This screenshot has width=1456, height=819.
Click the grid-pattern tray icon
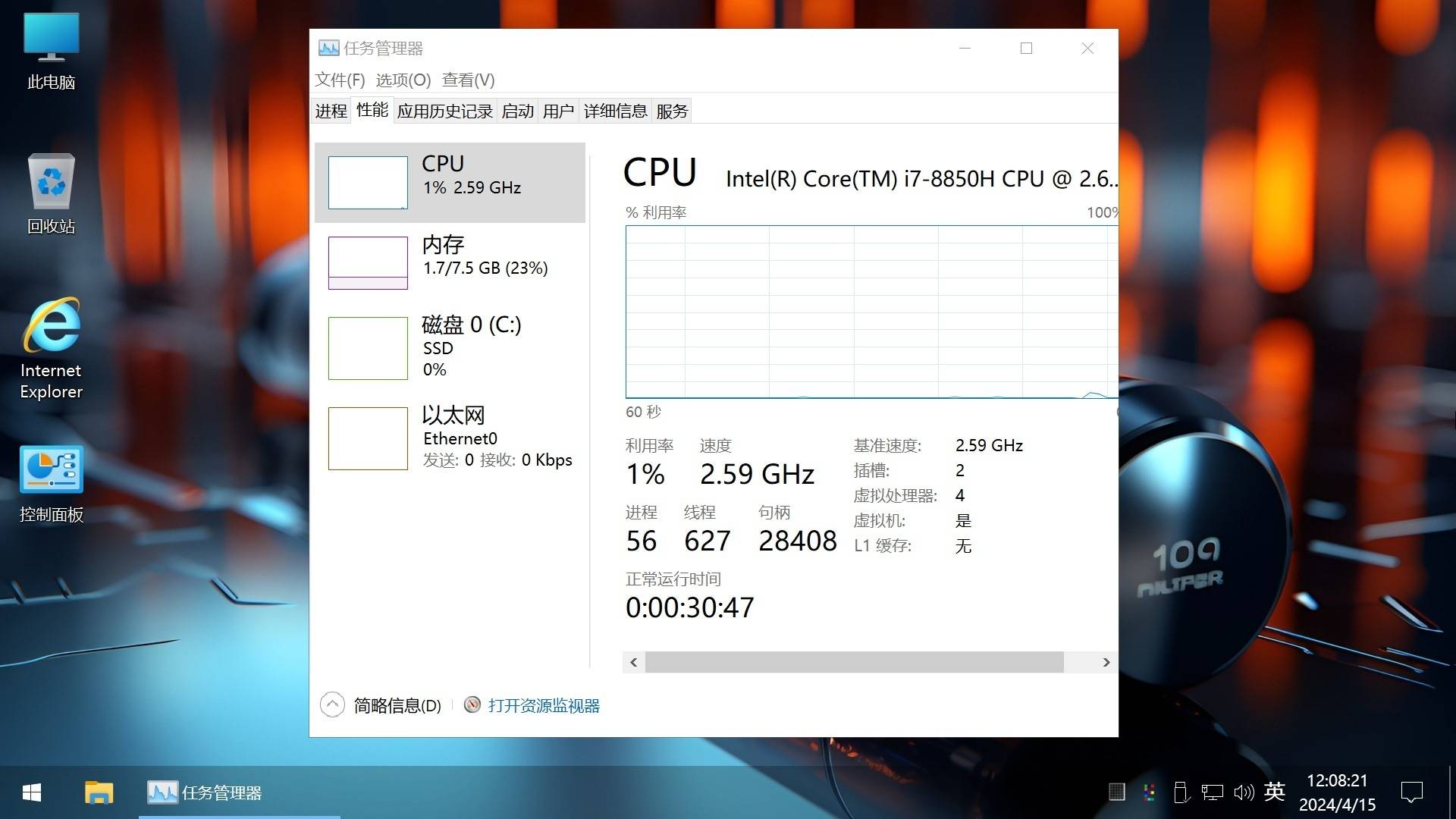[x=1116, y=792]
